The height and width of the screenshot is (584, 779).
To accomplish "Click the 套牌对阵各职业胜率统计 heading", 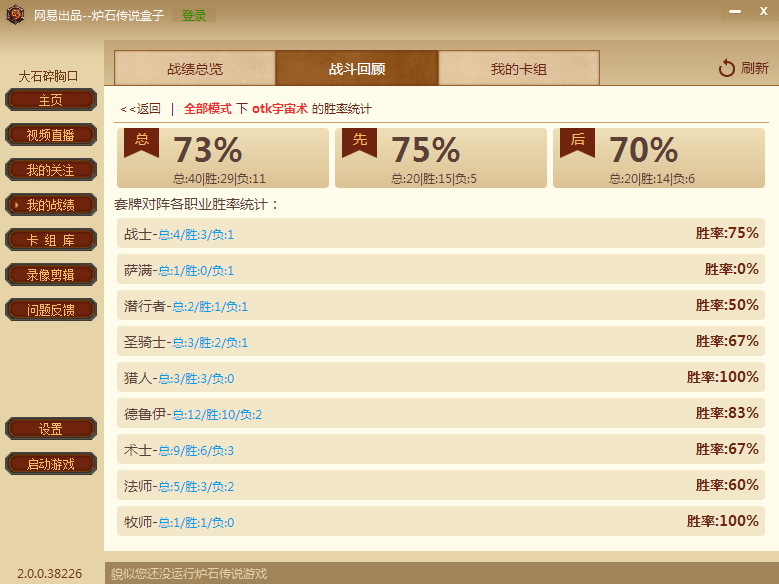I will coord(197,204).
